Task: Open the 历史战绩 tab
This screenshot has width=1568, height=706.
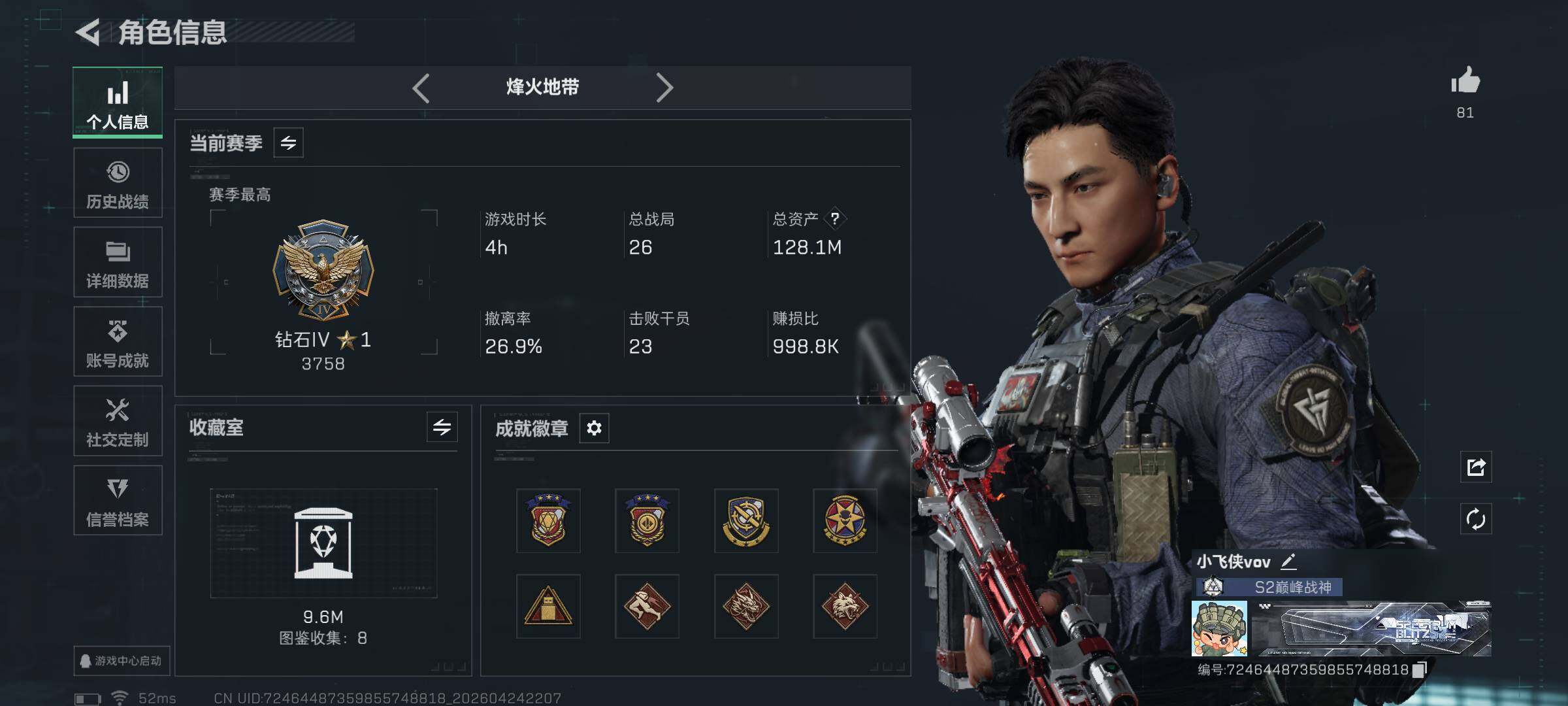Action: coord(118,183)
